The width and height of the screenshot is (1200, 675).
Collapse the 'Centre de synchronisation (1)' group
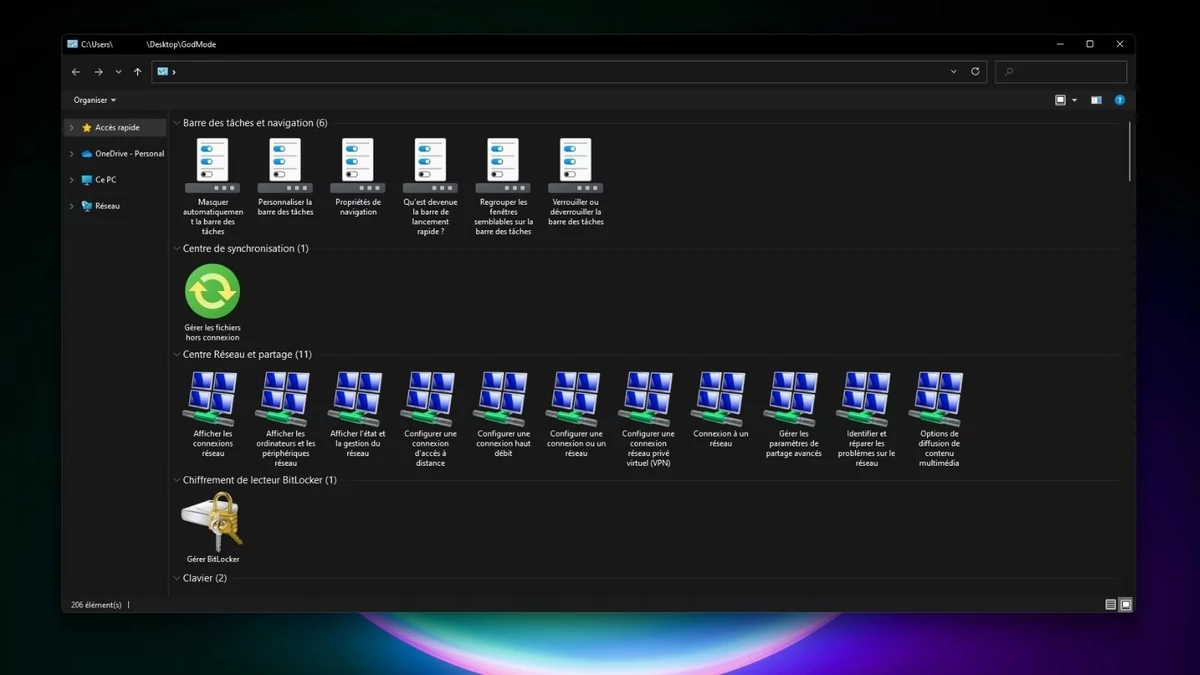point(177,248)
